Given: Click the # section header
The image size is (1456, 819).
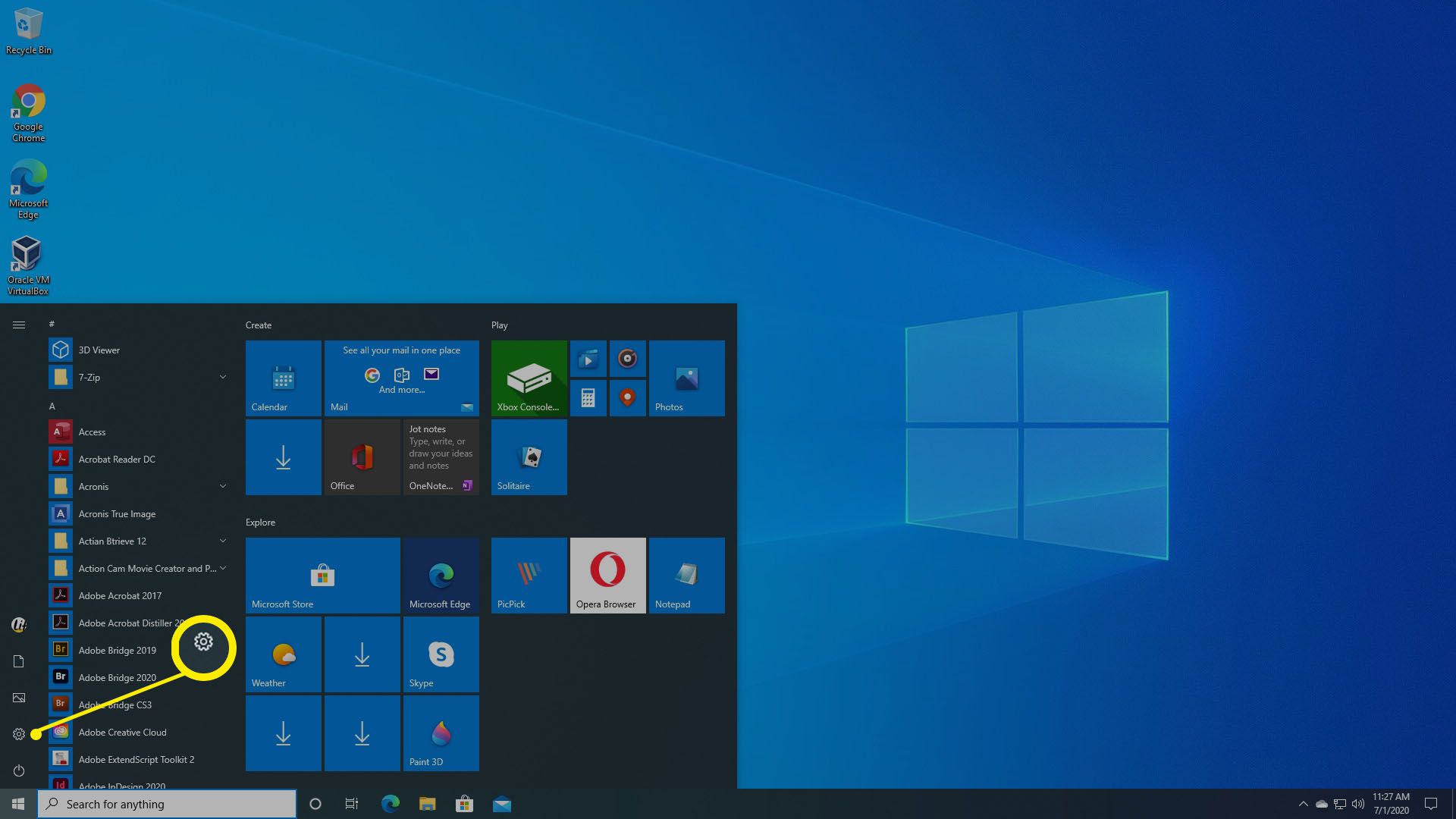Looking at the screenshot, I should [x=52, y=324].
